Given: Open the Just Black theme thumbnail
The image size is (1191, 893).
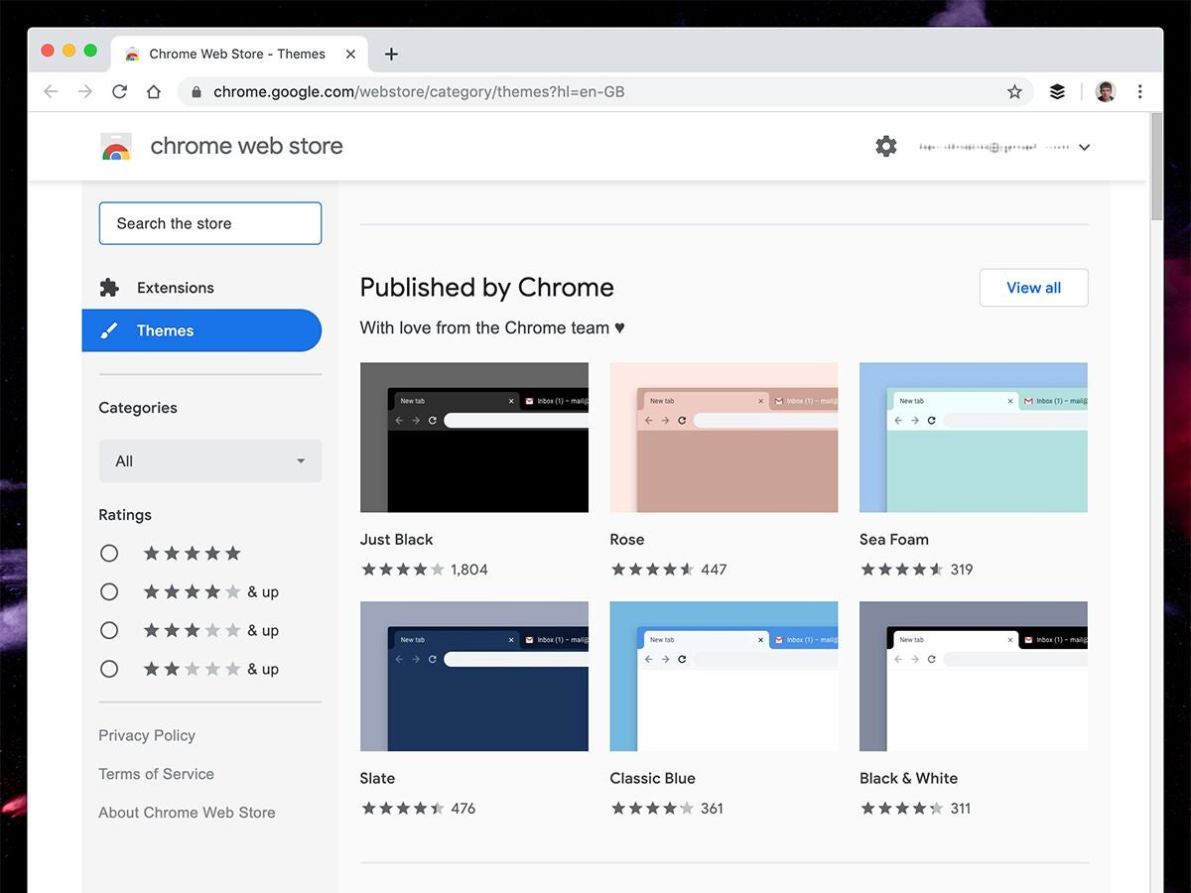Looking at the screenshot, I should pos(474,437).
